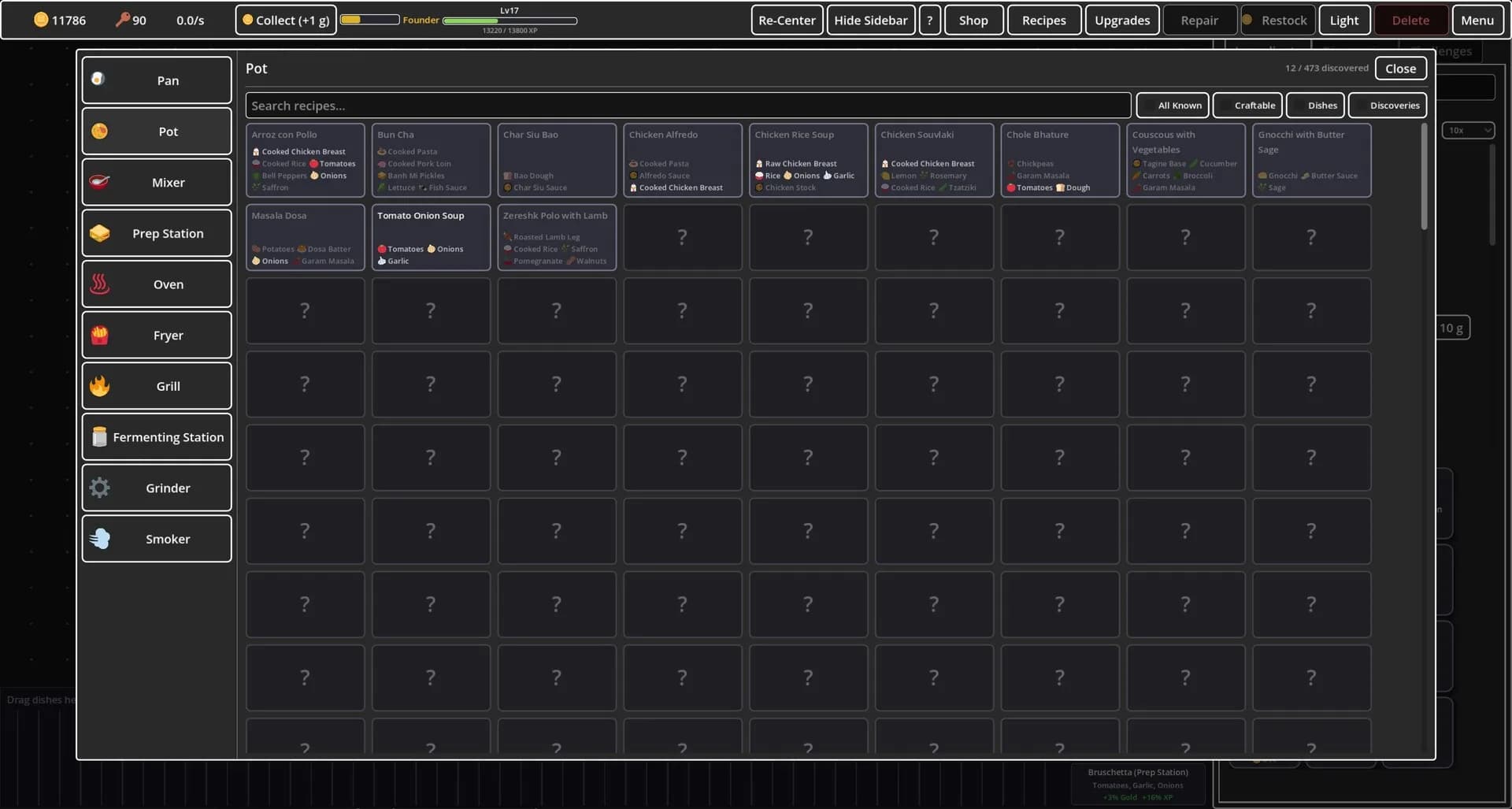Screen dimensions: 1512x809
Task: Click the Fermenting Station jar icon
Action: click(x=99, y=437)
